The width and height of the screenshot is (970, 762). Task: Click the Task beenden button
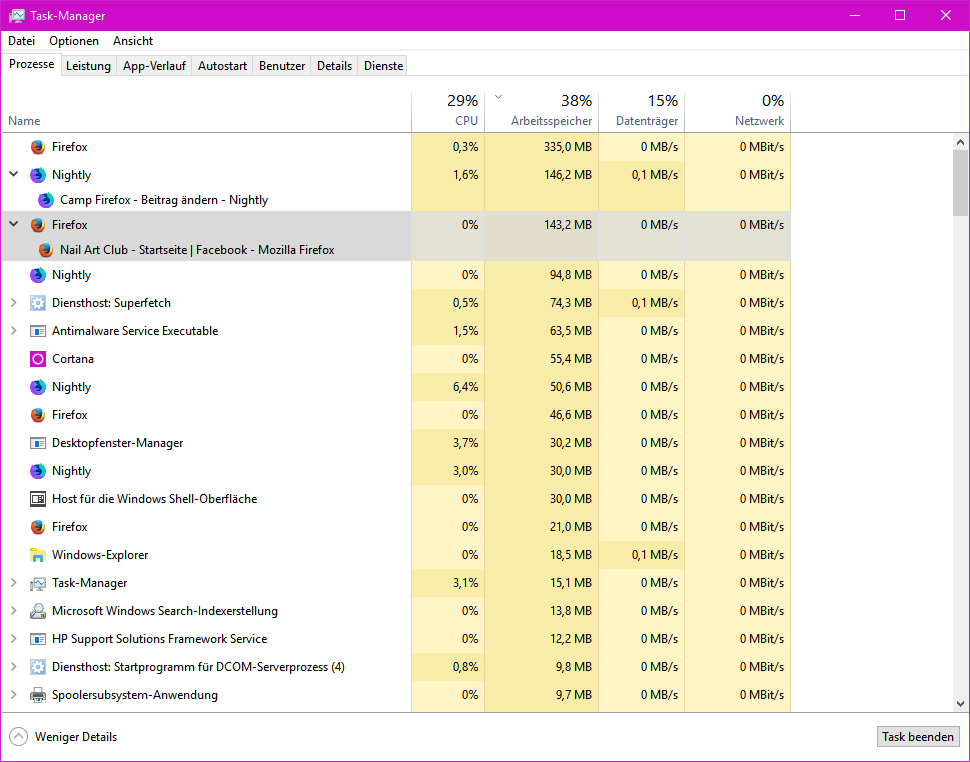tap(917, 737)
